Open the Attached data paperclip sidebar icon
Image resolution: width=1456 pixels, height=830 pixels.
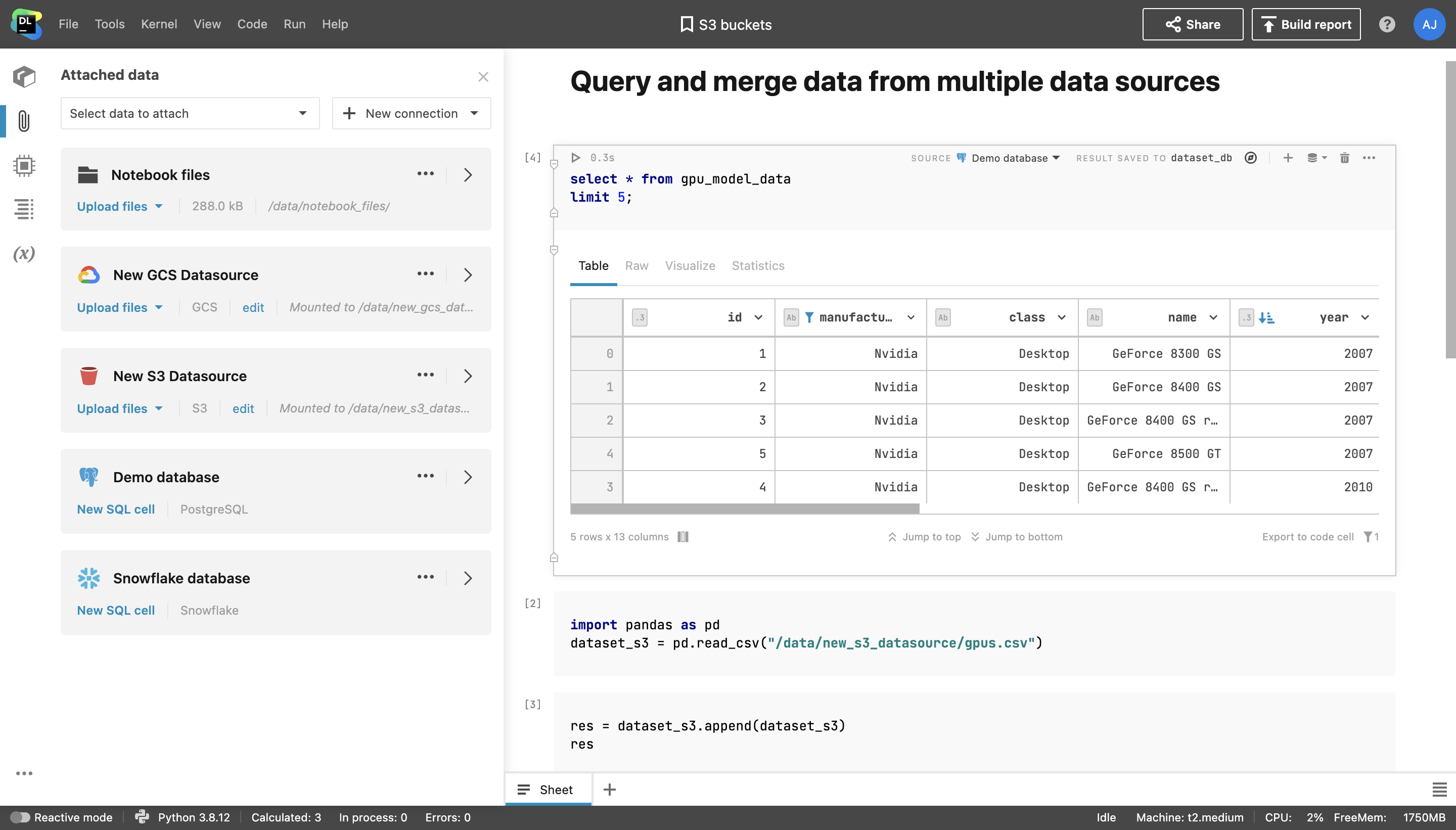click(23, 121)
